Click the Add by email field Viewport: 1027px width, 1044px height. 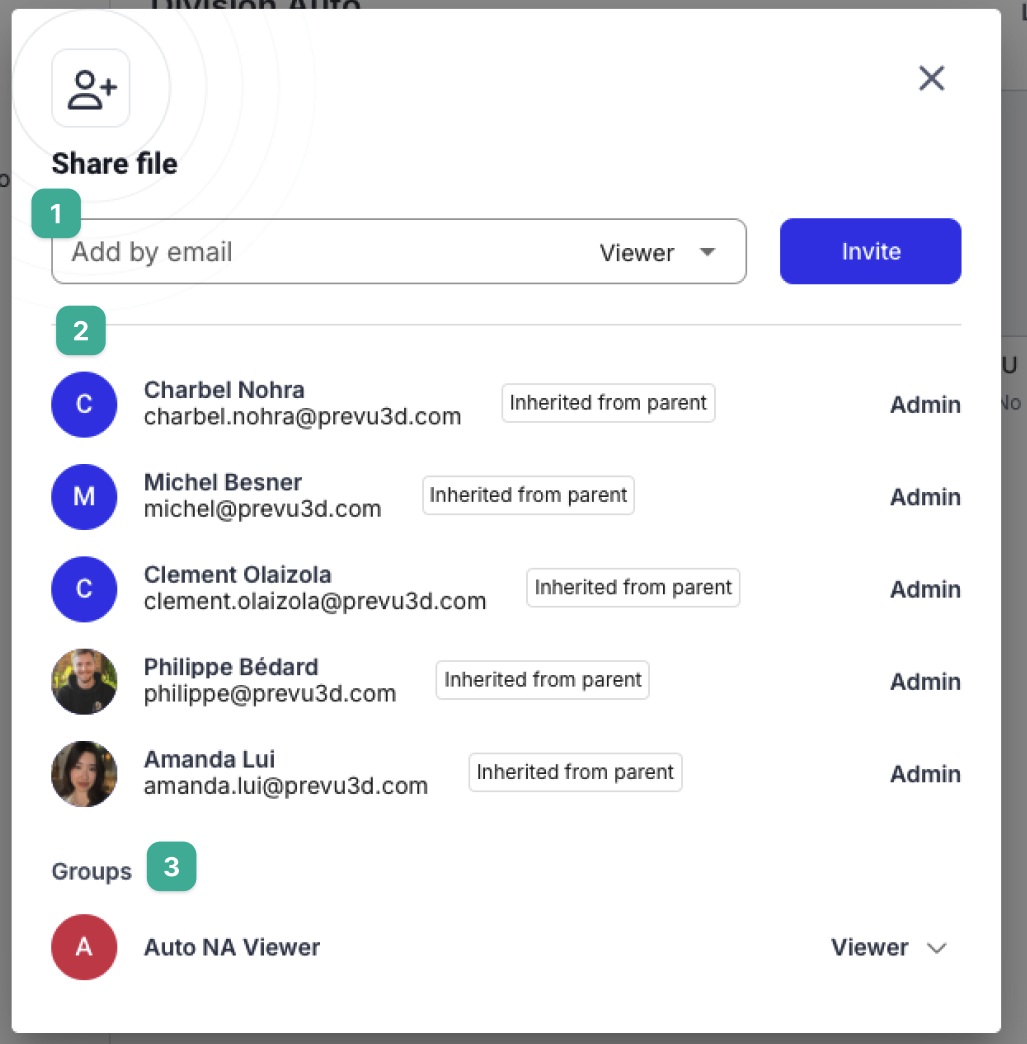[320, 252]
